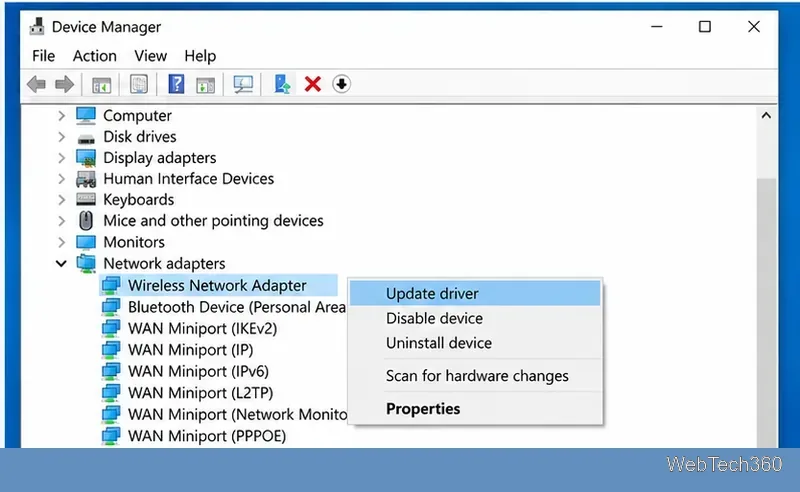Choose Scan for hardware changes menu entry

(475, 376)
